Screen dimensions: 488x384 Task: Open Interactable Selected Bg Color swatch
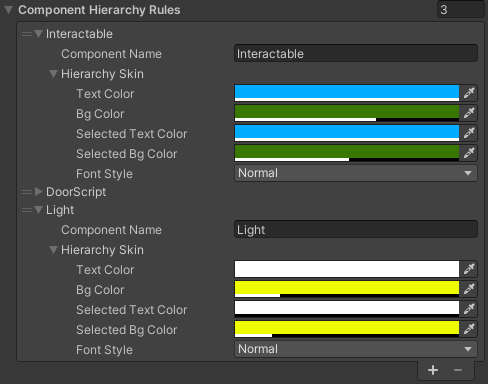click(x=347, y=153)
